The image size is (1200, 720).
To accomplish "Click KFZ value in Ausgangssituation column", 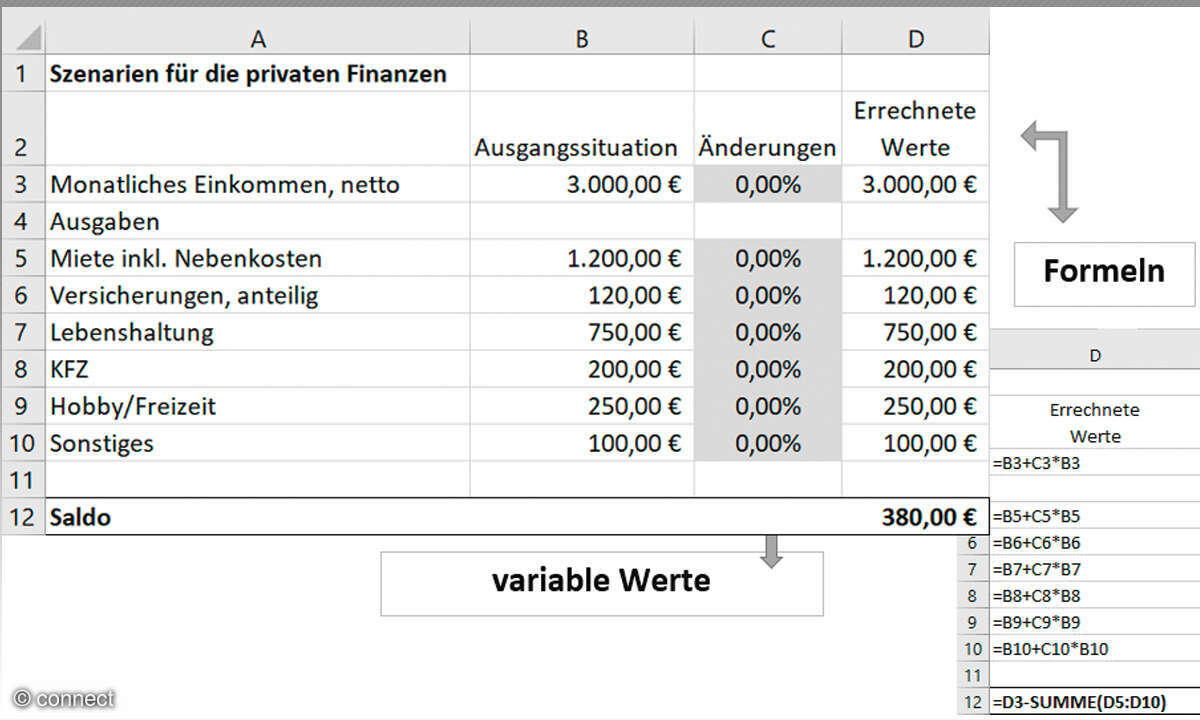I will [x=582, y=369].
